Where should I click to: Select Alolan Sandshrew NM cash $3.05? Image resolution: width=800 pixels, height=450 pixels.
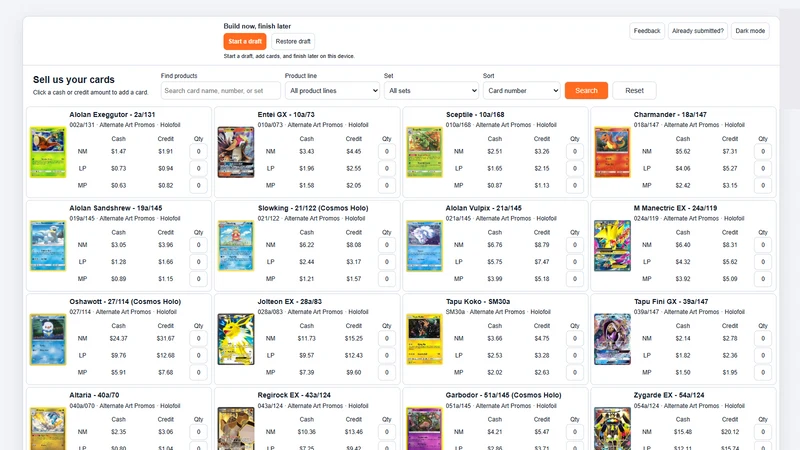pyautogui.click(x=118, y=245)
